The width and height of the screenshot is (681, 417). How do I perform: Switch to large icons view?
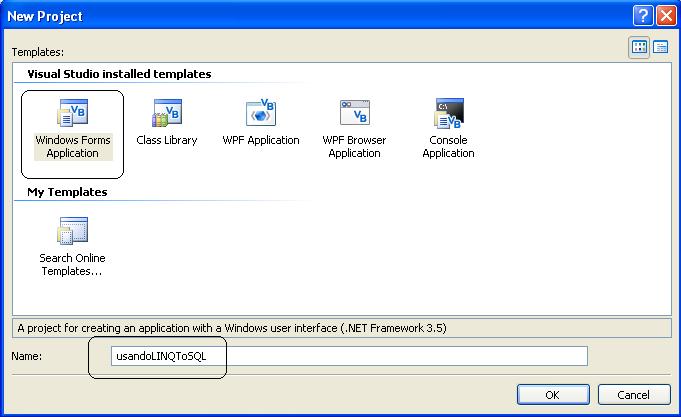[x=639, y=47]
